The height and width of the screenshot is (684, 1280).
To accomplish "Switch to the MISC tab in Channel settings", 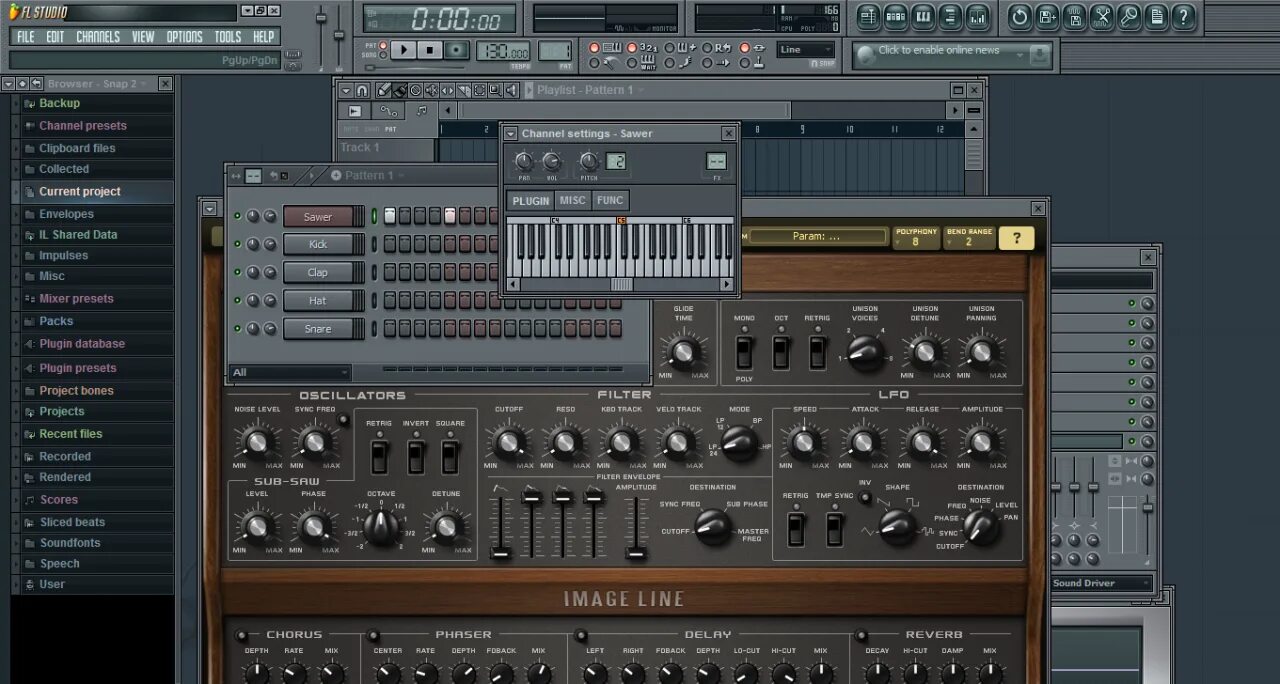I will click(x=573, y=200).
